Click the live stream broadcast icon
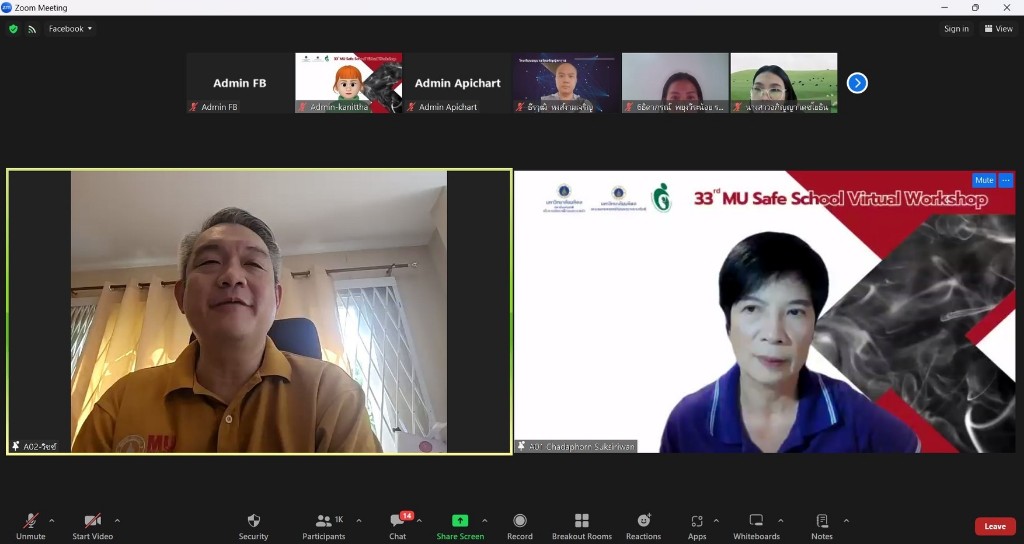Viewport: 1024px width, 544px height. pyautogui.click(x=32, y=29)
